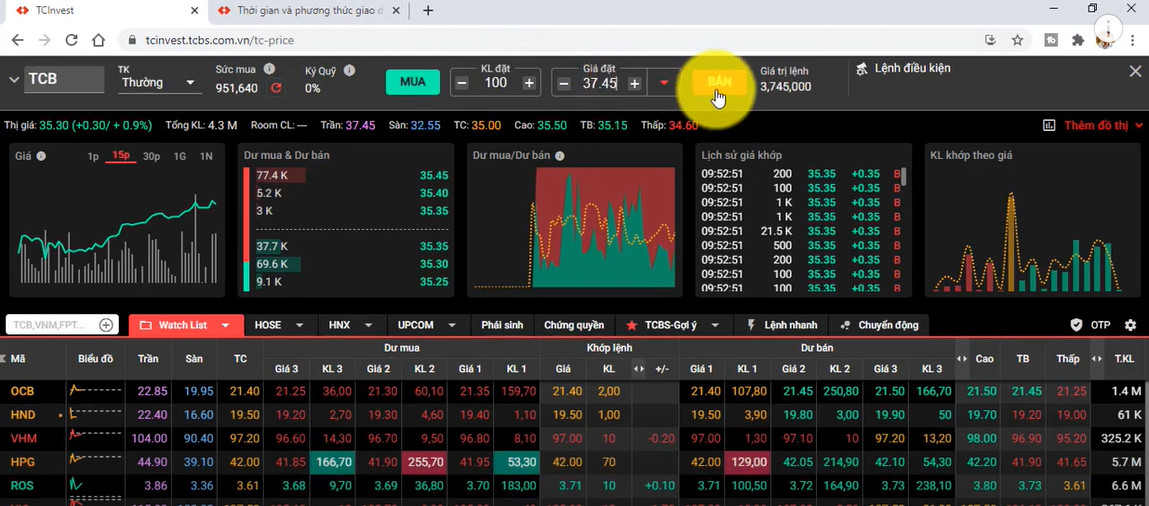Click the OTP shield icon
Image resolution: width=1149 pixels, height=506 pixels.
point(1076,324)
